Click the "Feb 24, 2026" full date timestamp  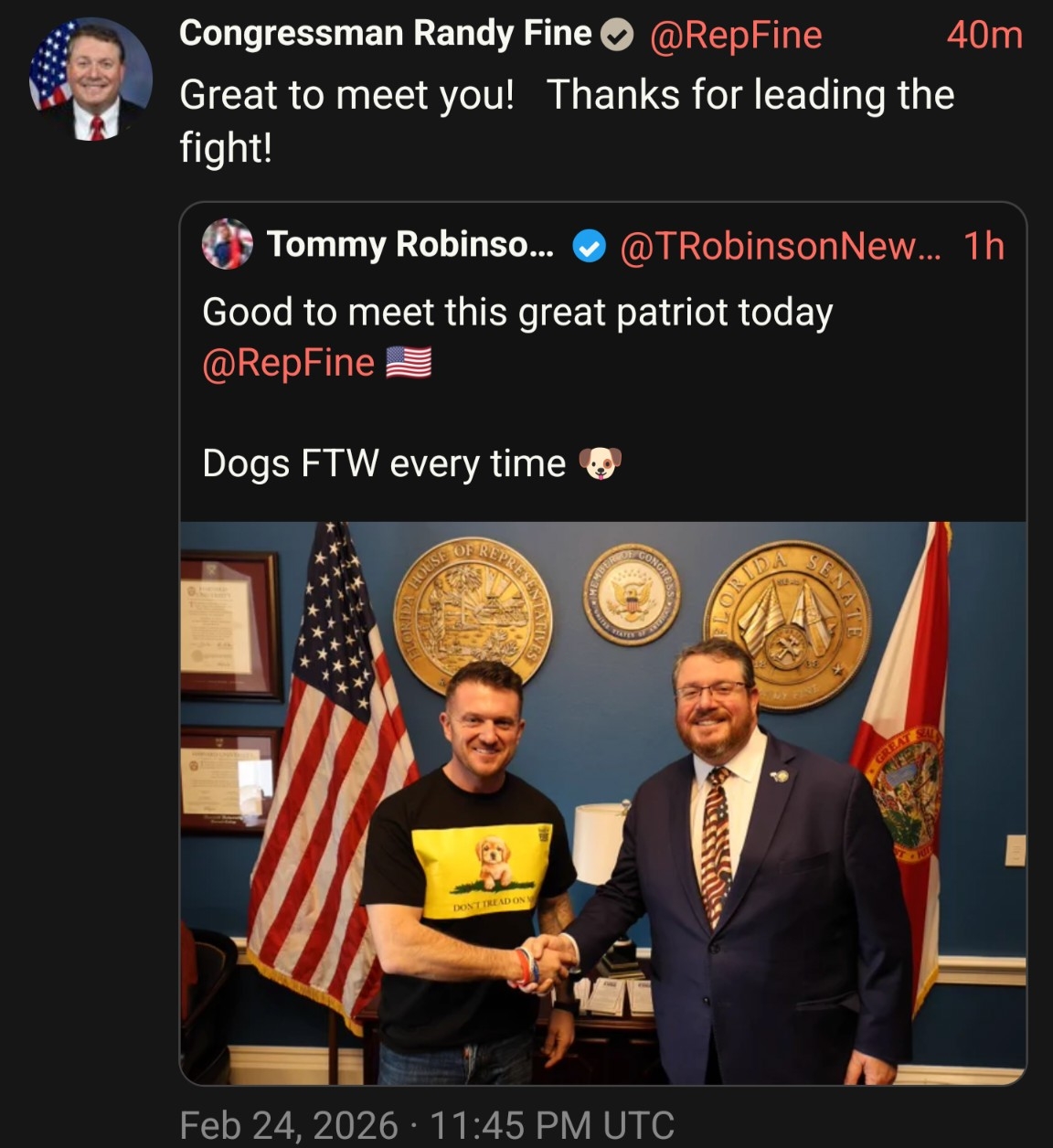pos(289,1125)
